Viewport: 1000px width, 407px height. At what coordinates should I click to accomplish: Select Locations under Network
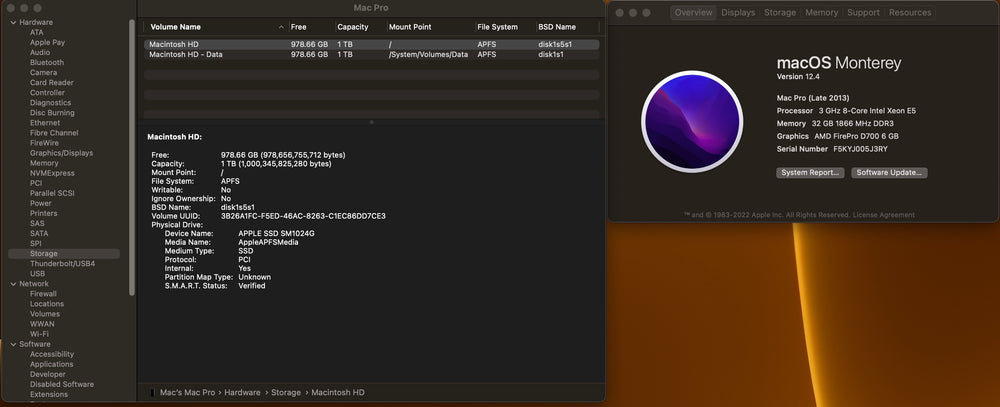tap(47, 304)
